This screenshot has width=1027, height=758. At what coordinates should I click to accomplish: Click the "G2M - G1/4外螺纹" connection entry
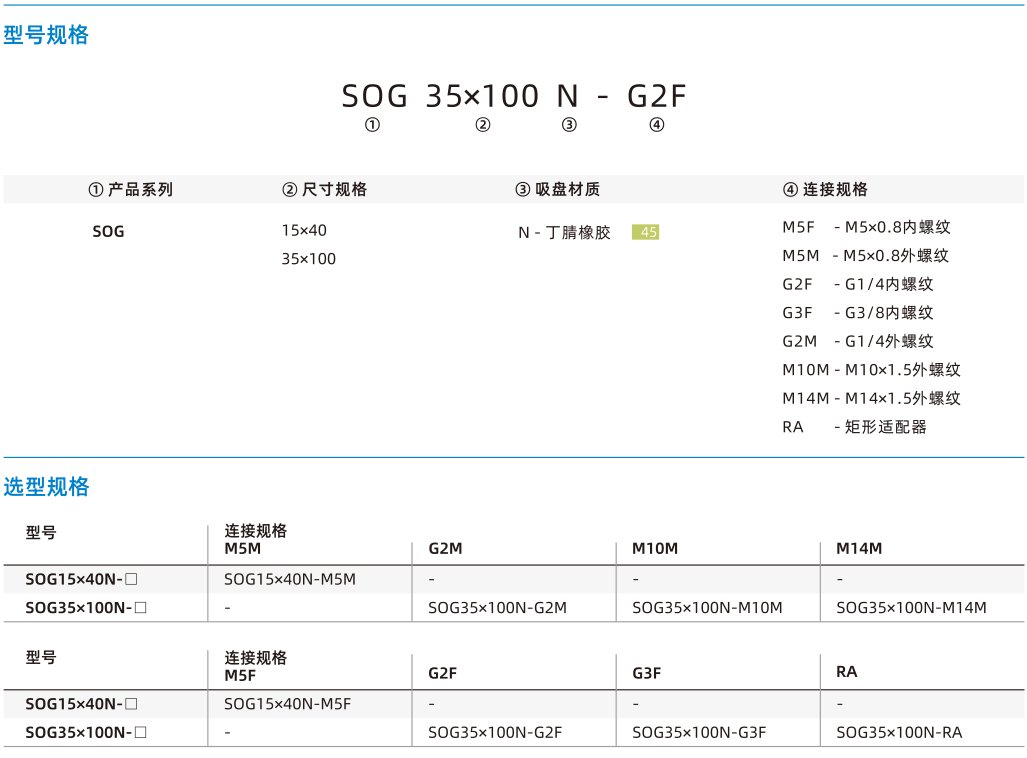point(858,341)
